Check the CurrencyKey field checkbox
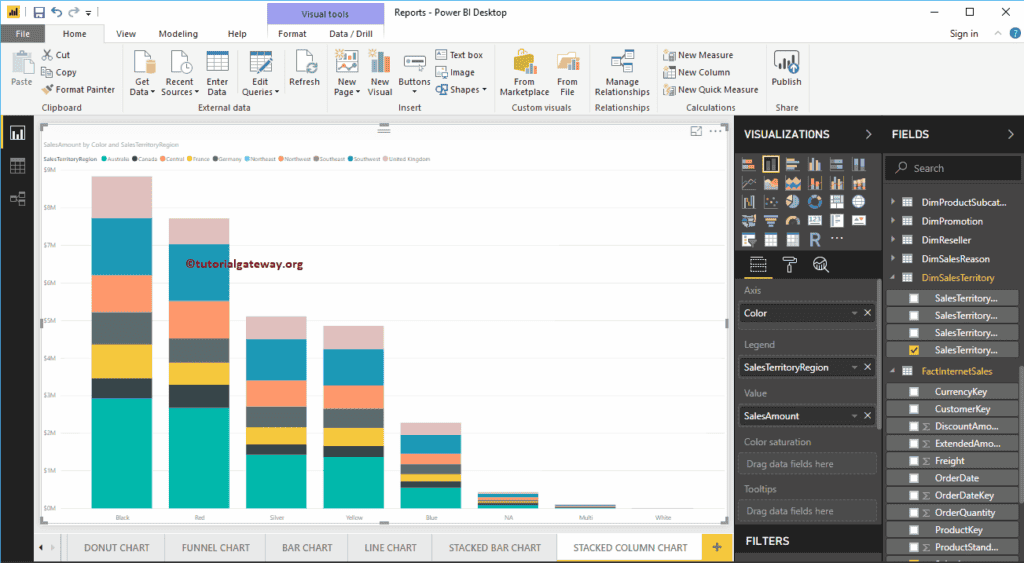The height and width of the screenshot is (563, 1024). pyautogui.click(x=914, y=392)
